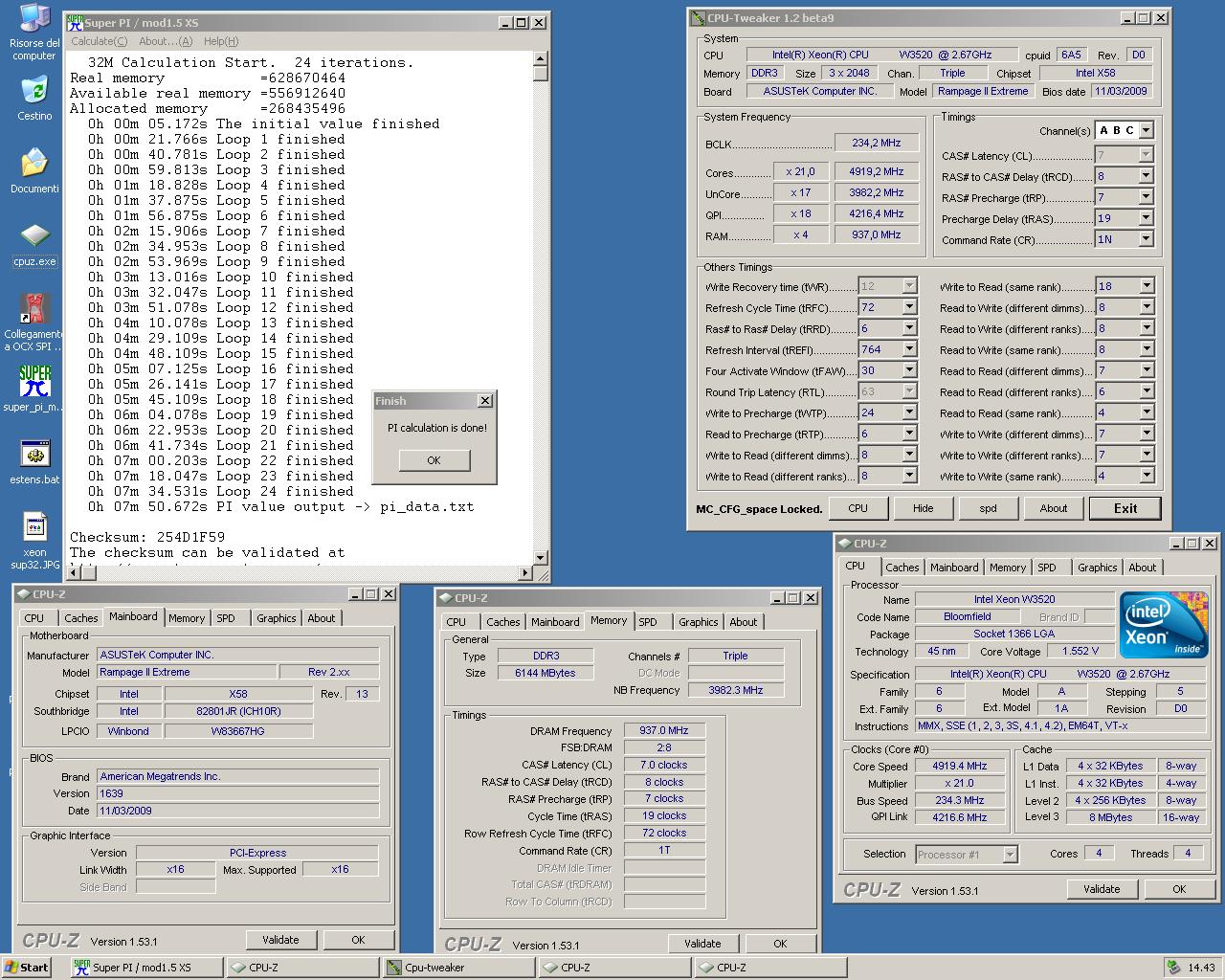Click the Rampage II Extreme model field in CPU-Z

188,672
